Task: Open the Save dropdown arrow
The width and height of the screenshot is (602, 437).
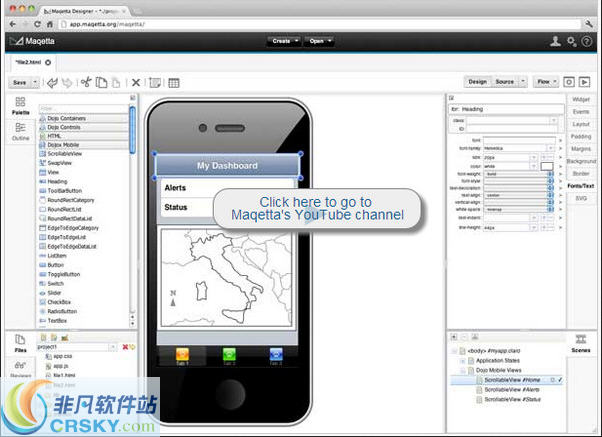Action: click(35, 82)
